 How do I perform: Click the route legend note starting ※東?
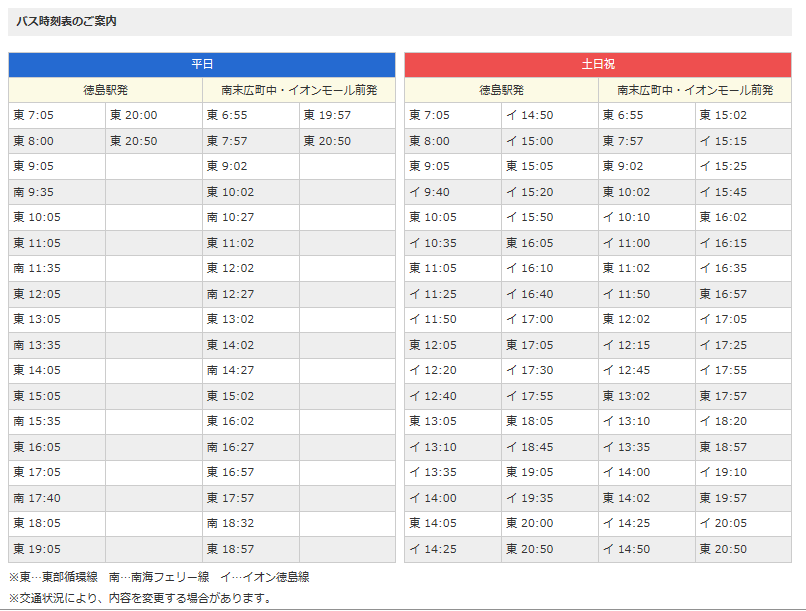point(159,577)
